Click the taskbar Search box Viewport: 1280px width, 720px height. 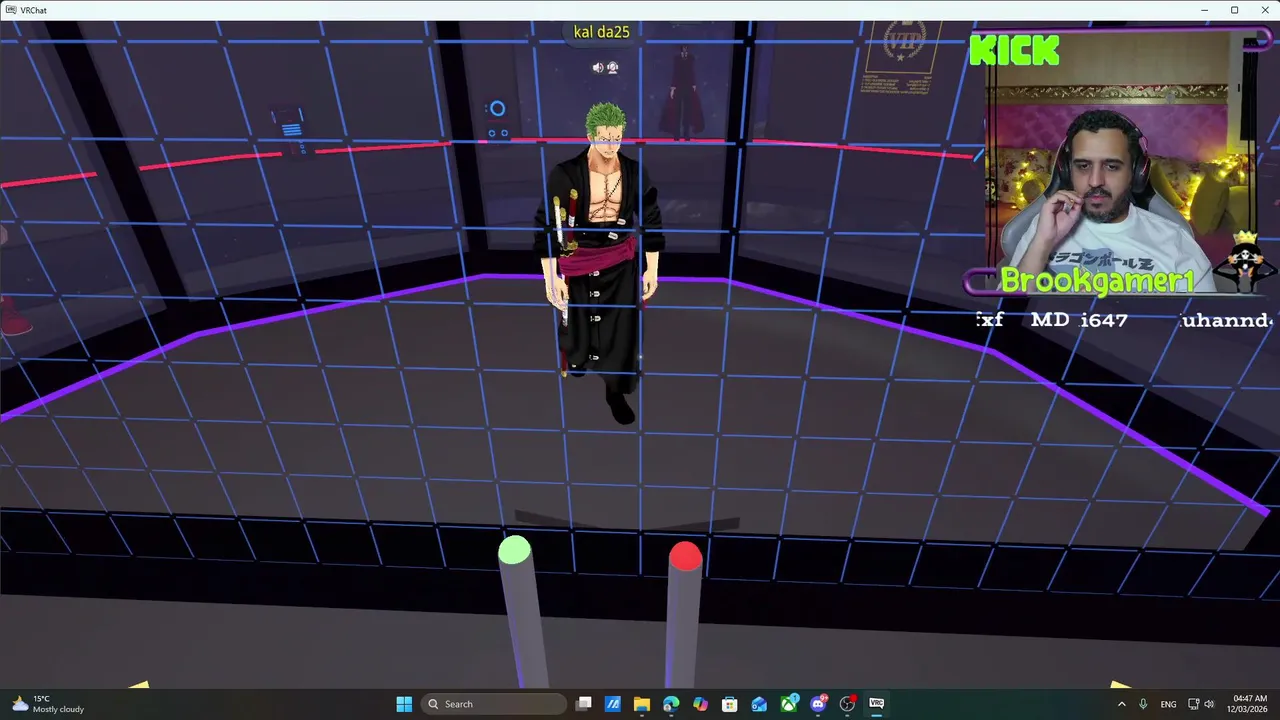coord(494,704)
